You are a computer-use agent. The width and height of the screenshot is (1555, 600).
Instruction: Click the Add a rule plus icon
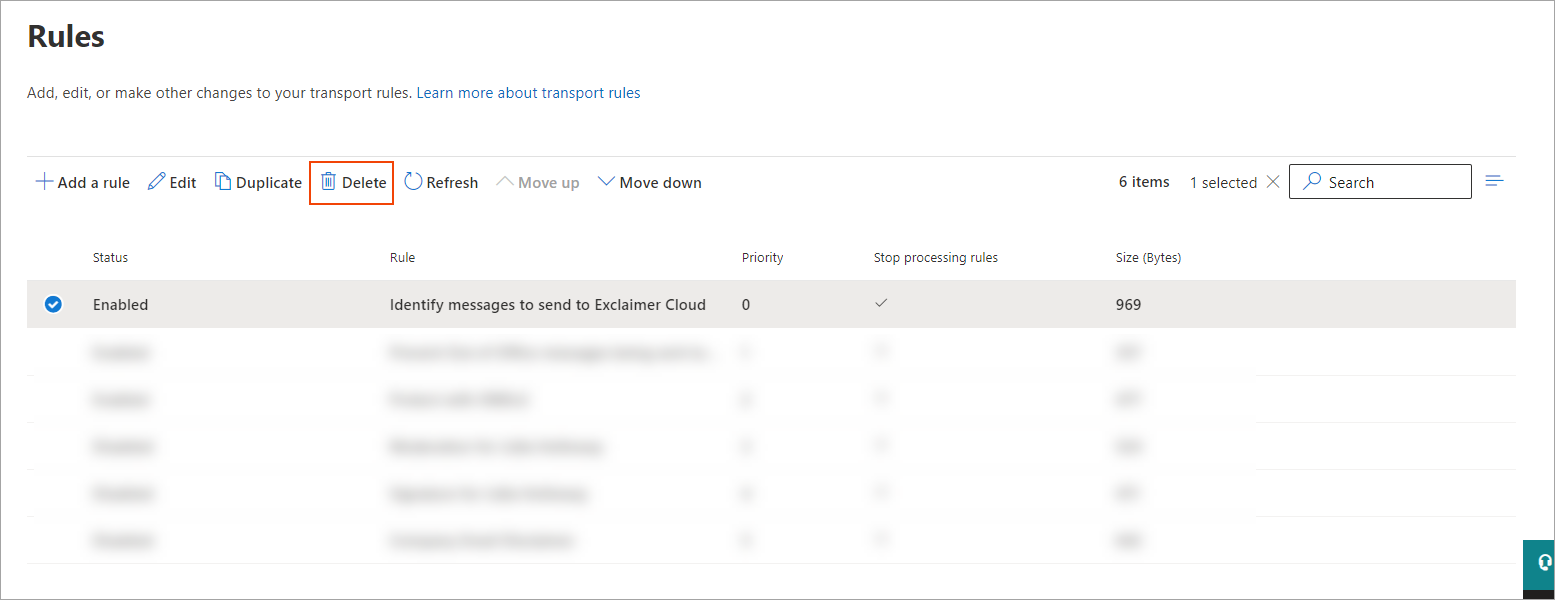coord(44,182)
